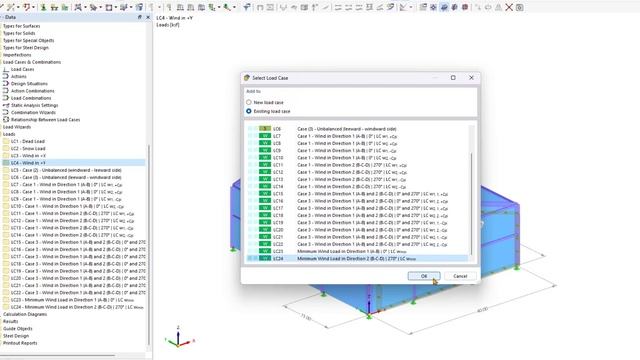Viewport: 640px width, 360px height.
Task: Open Results in navigator tree
Action: point(11,322)
